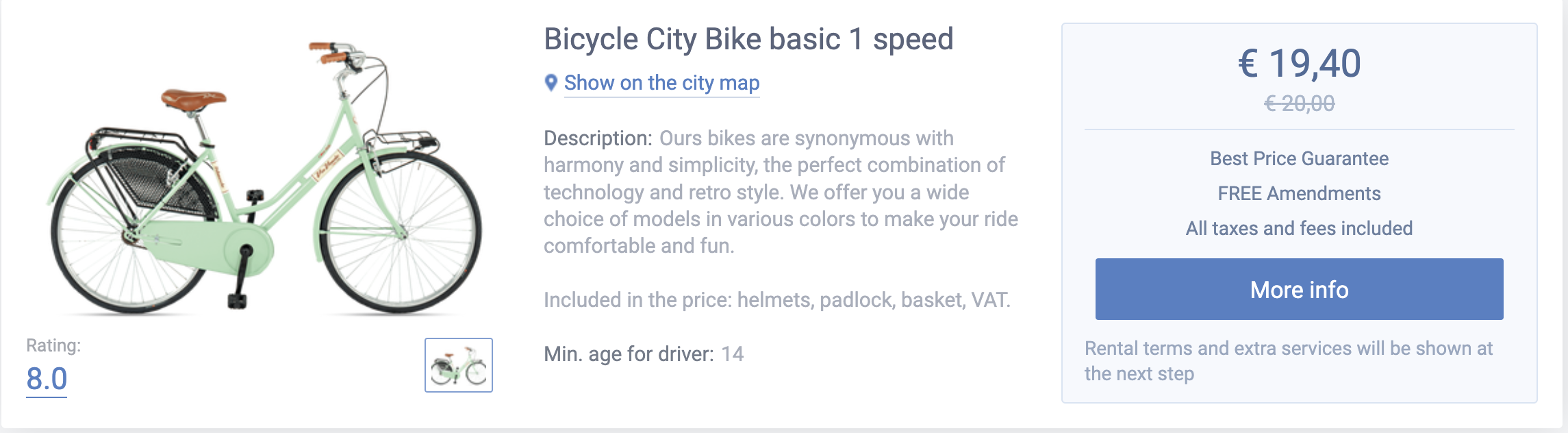Click the paragraph about harmony and simplicity
Screen dimensions: 1568x433
tap(781, 193)
